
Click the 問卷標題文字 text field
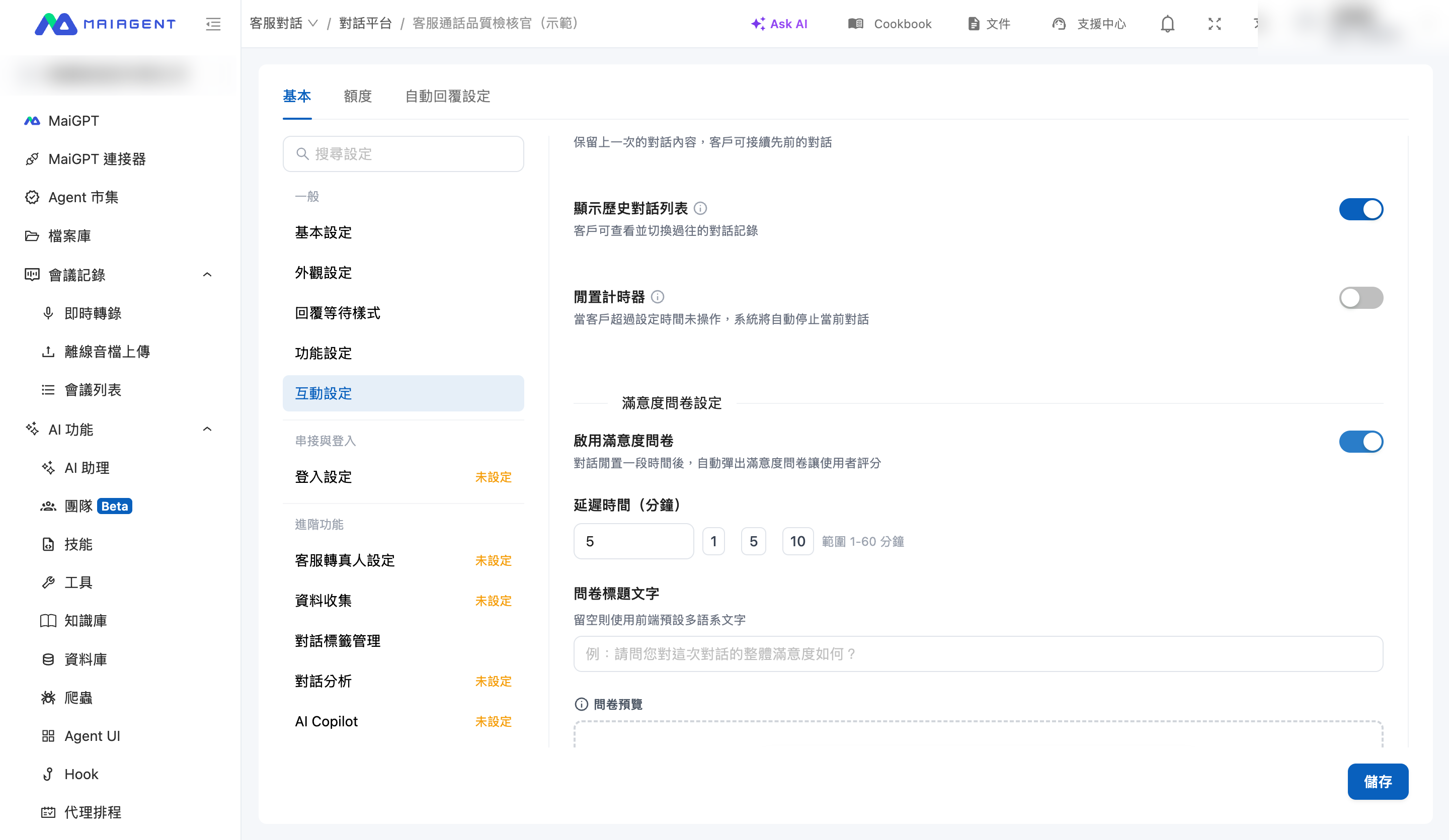[978, 654]
